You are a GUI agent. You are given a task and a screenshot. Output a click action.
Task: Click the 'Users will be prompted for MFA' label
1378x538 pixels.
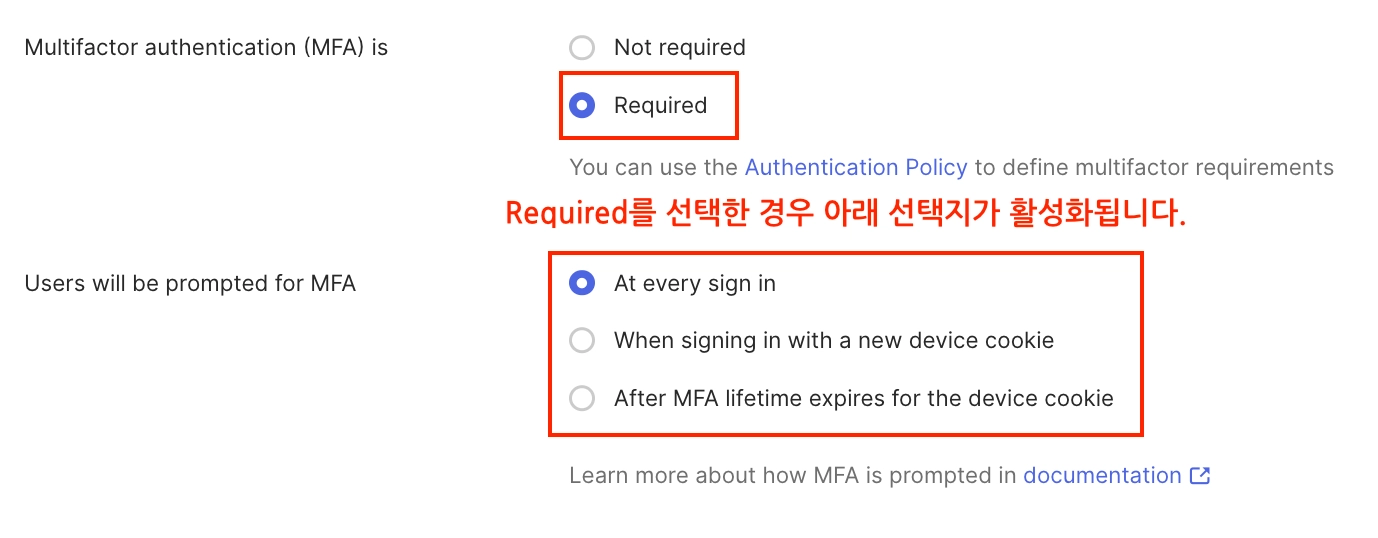click(x=190, y=284)
